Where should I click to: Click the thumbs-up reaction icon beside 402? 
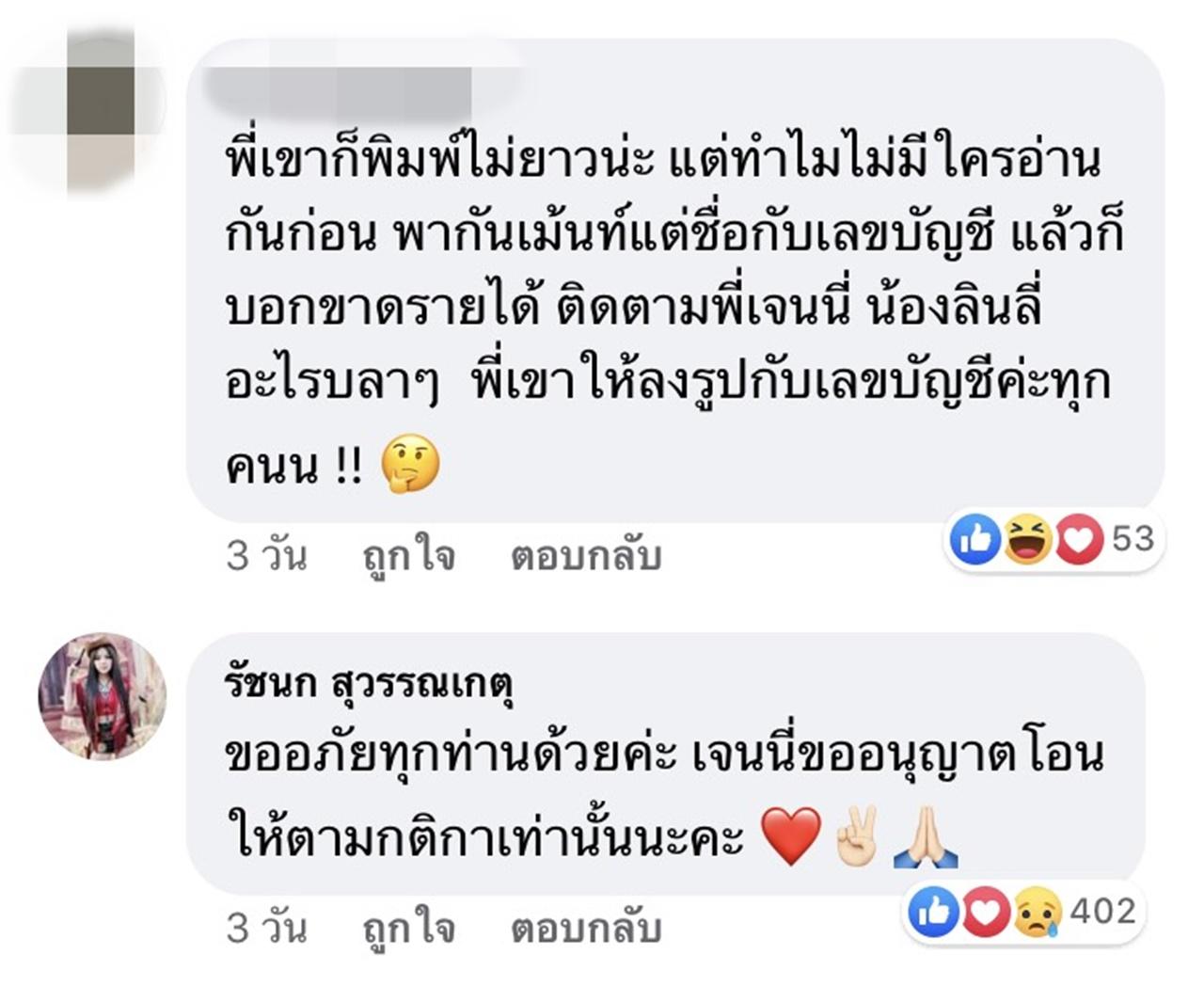point(933,912)
